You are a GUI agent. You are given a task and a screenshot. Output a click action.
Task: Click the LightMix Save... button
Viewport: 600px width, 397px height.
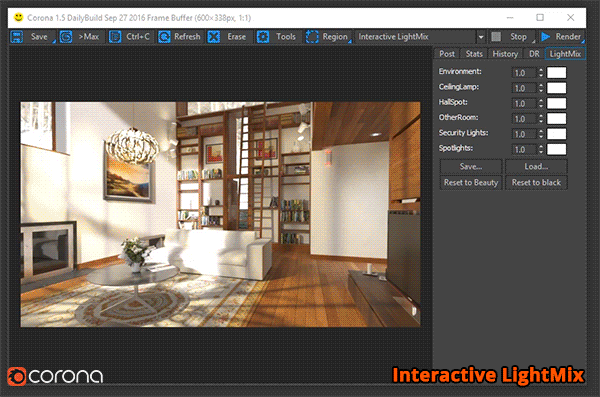(x=471, y=167)
